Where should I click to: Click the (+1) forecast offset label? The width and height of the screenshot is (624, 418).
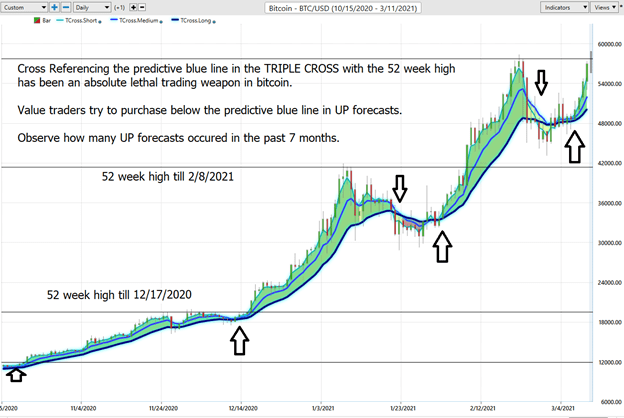coord(119,8)
